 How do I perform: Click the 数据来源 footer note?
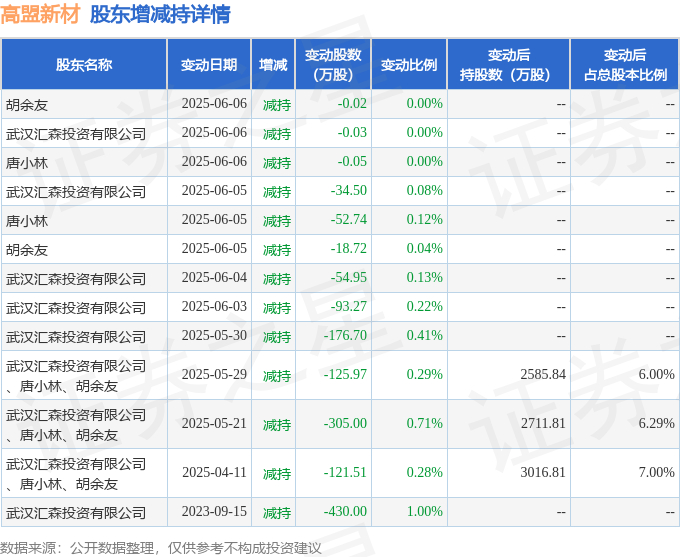click(x=160, y=548)
